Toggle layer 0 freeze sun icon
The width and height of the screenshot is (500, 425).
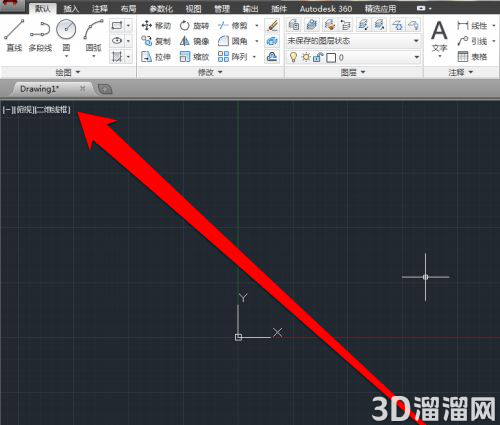tap(306, 57)
